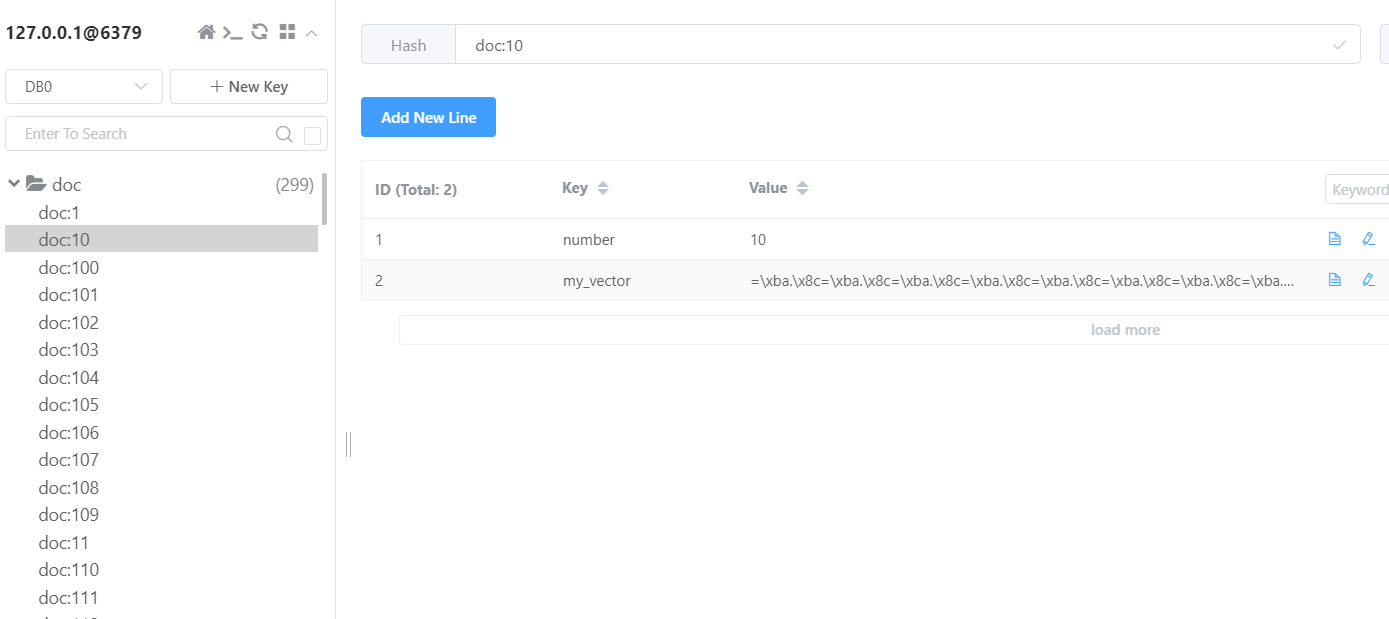Click load more to fetch additional fields

(1124, 329)
